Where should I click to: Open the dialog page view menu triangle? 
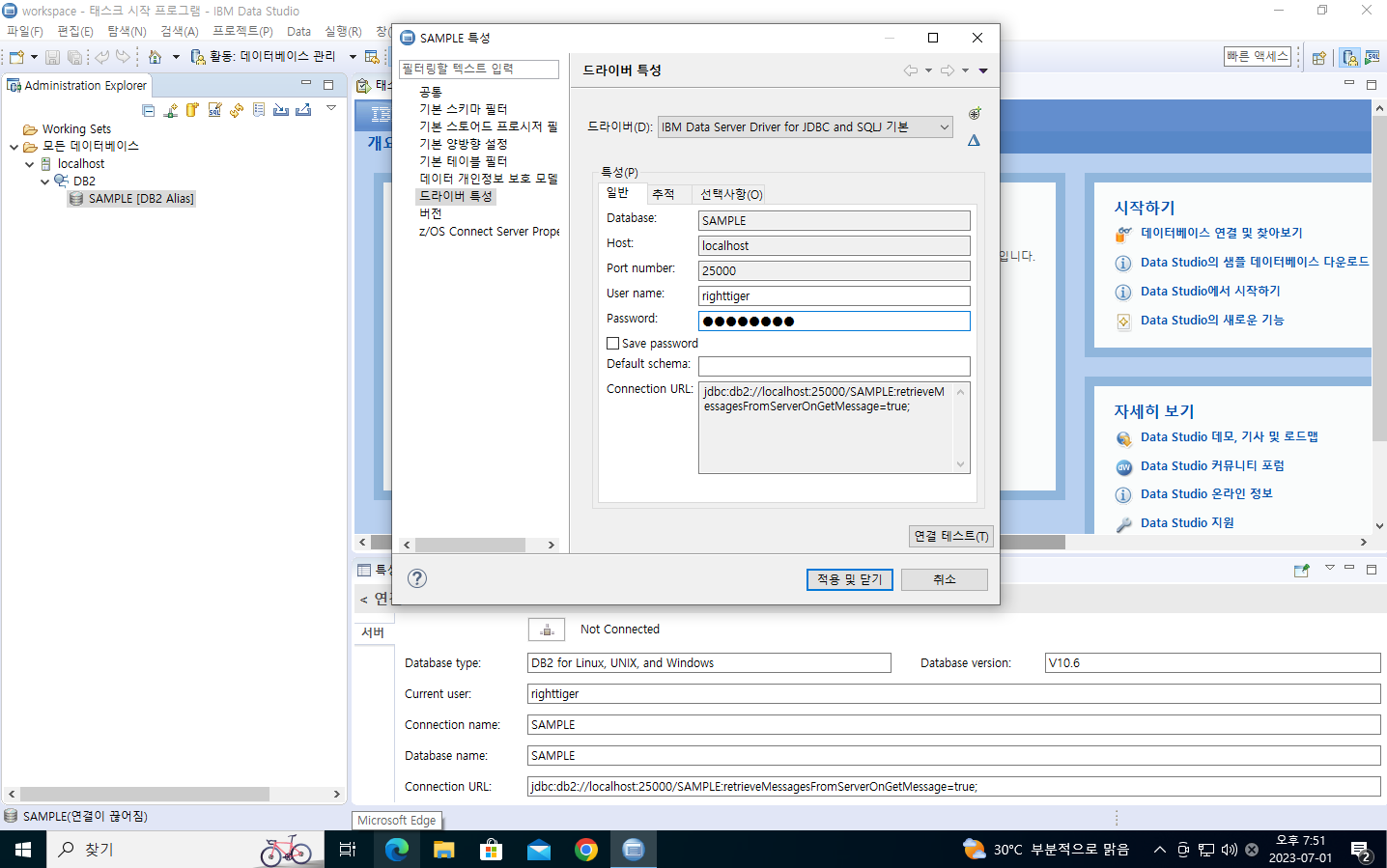tap(983, 70)
